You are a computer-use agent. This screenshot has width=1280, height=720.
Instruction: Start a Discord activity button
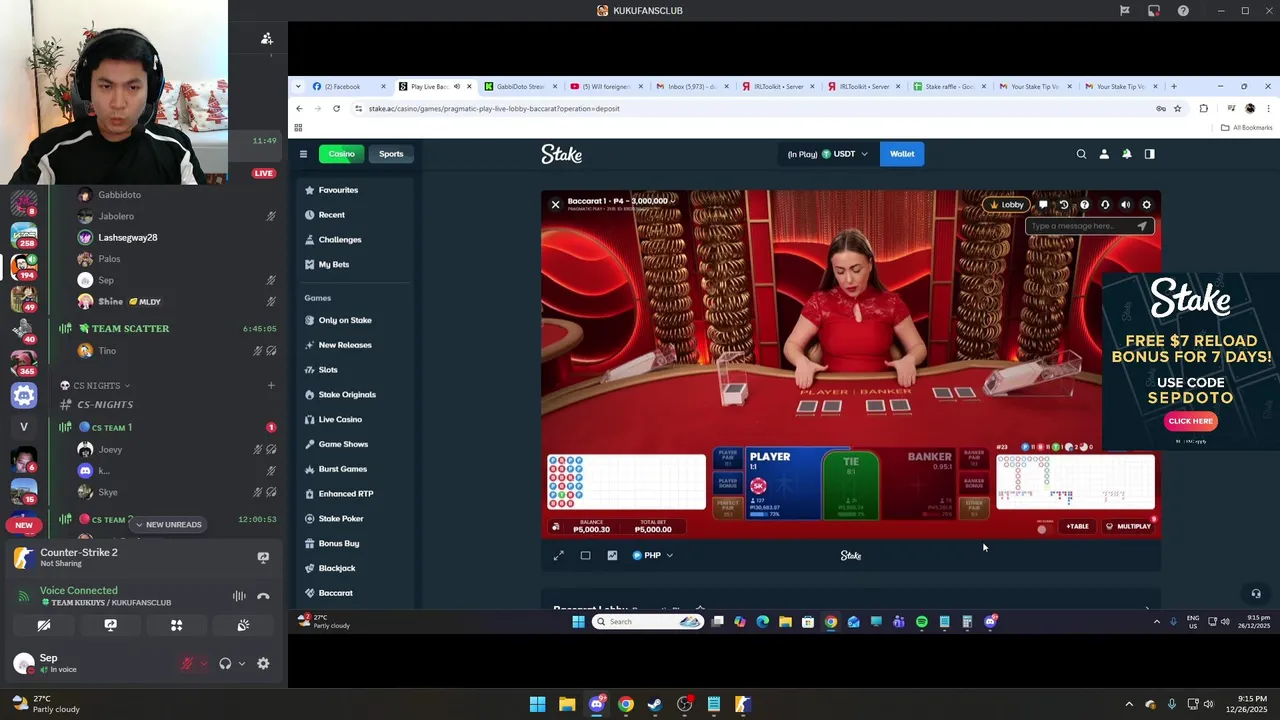(x=176, y=625)
